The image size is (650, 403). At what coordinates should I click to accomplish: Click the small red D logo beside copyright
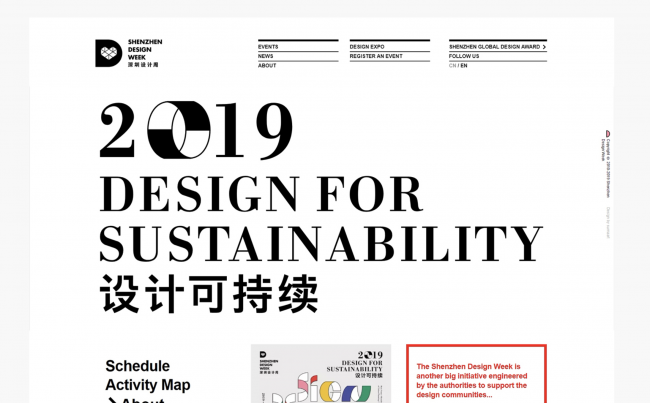point(608,134)
